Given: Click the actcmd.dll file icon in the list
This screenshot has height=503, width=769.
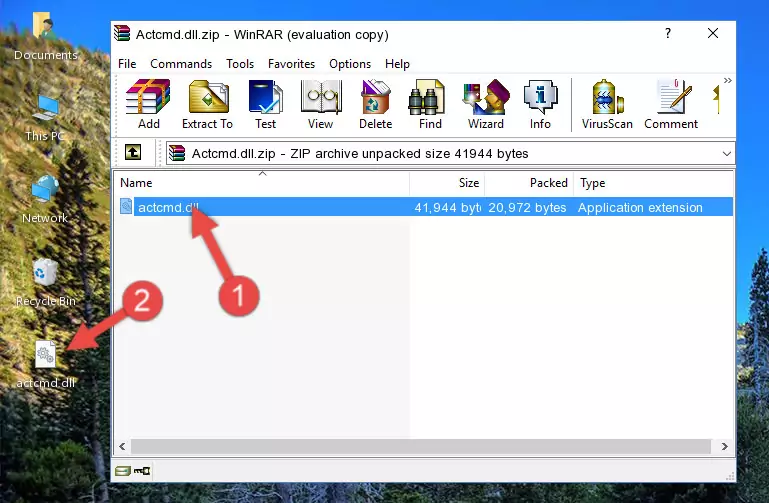Looking at the screenshot, I should [126, 206].
